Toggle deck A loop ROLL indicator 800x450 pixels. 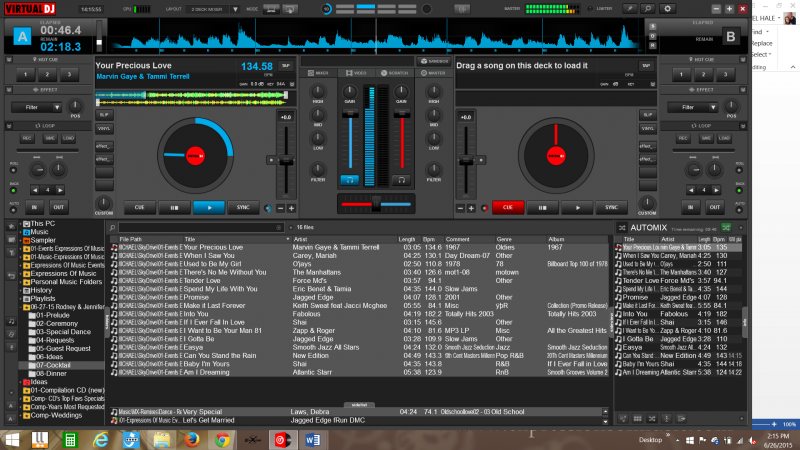click(13, 170)
